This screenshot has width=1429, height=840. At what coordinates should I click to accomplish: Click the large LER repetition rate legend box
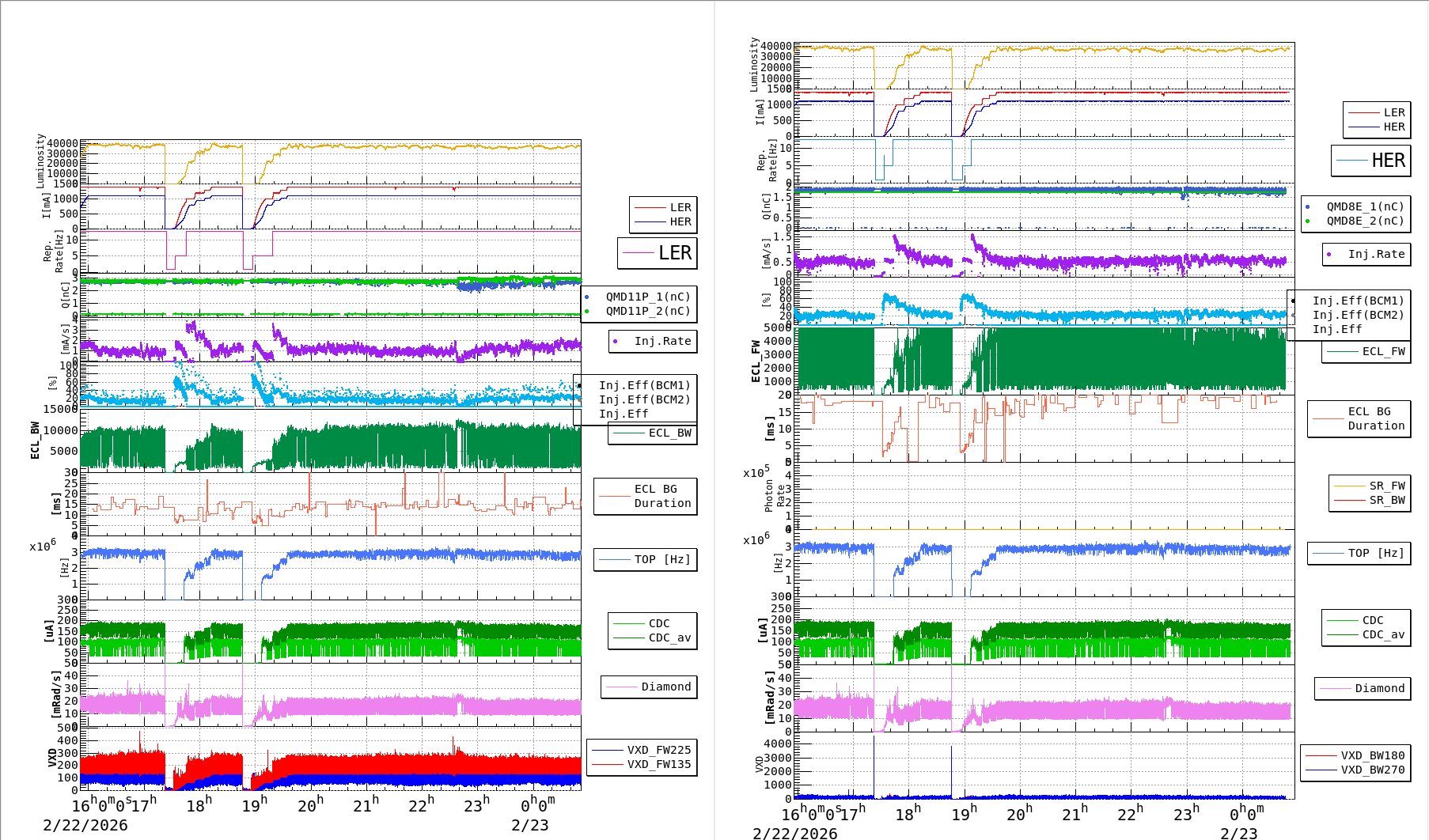pos(658,253)
